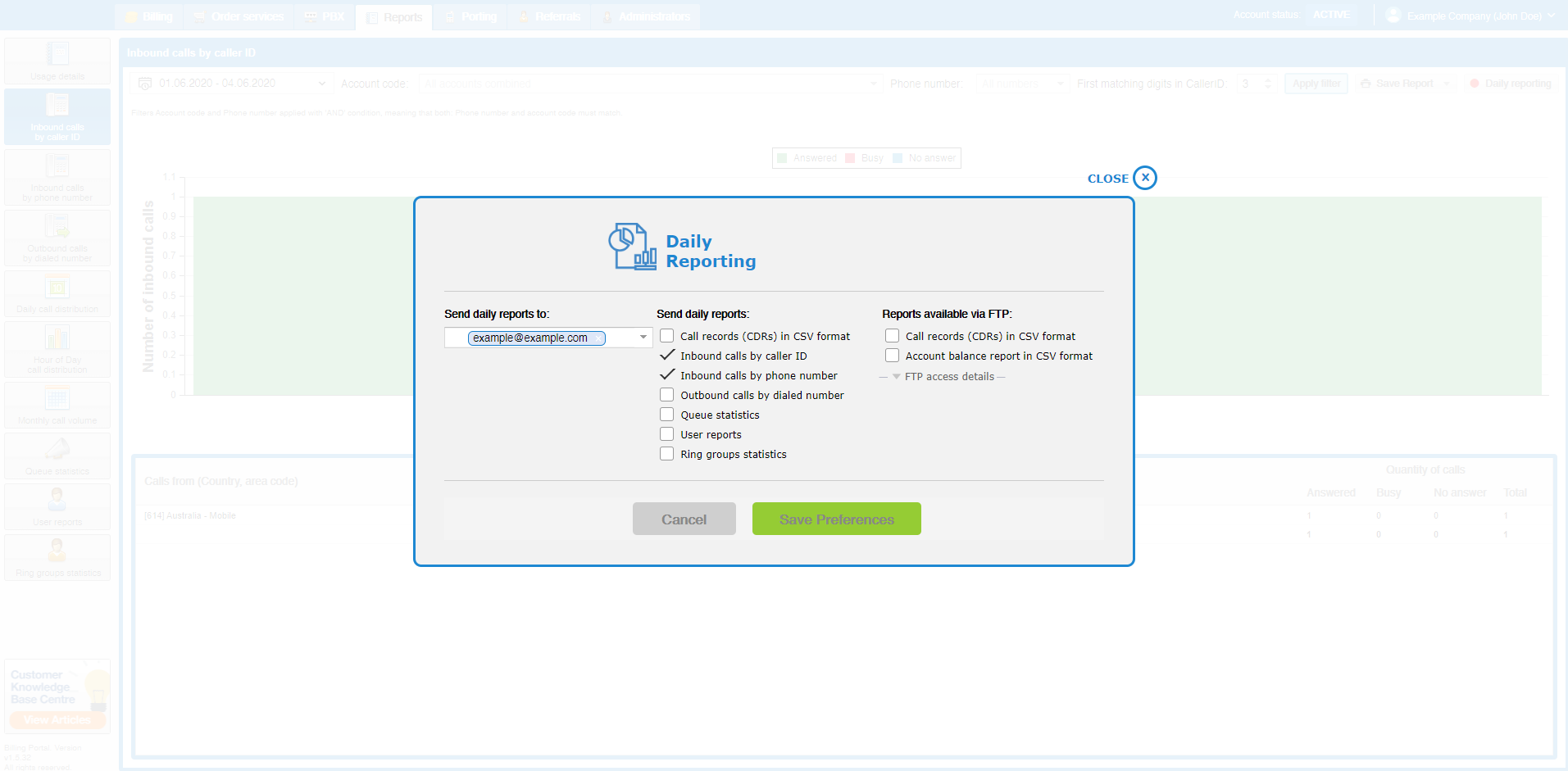The width and height of the screenshot is (1568, 771).
Task: Open the Example Company account menu
Action: 1473,16
